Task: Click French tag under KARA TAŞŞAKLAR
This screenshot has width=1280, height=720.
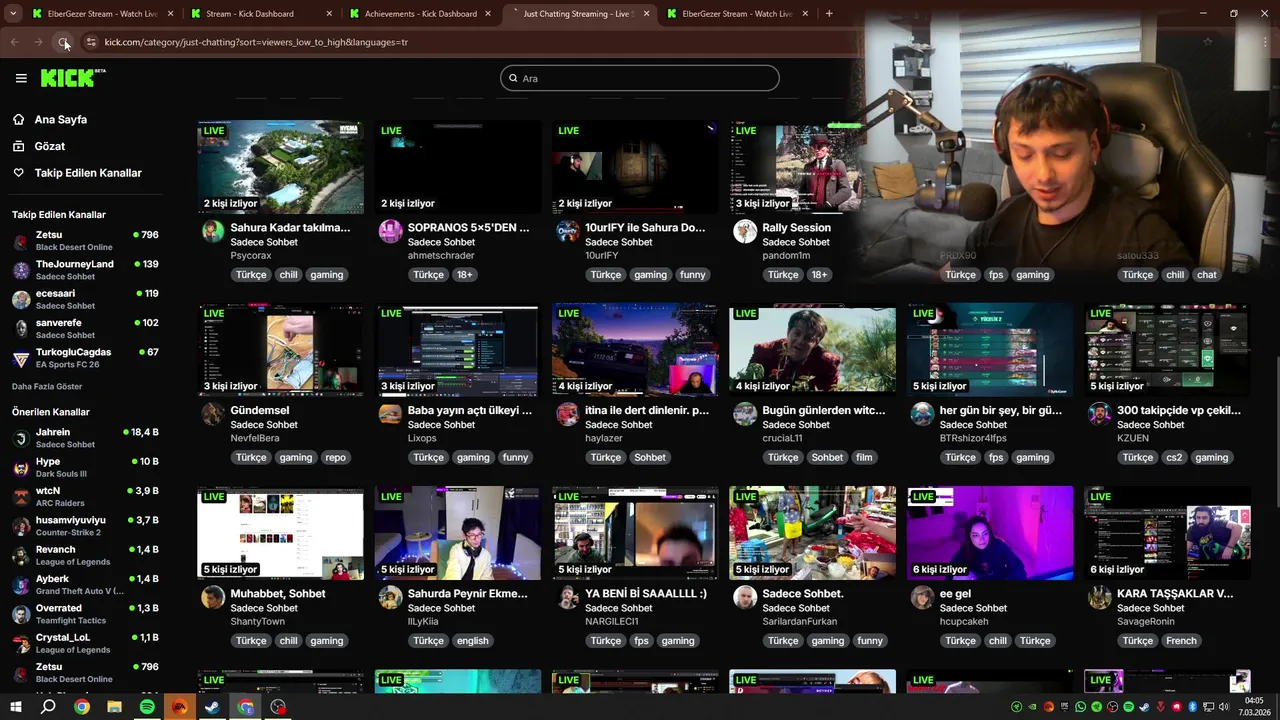Action: pyautogui.click(x=1181, y=641)
